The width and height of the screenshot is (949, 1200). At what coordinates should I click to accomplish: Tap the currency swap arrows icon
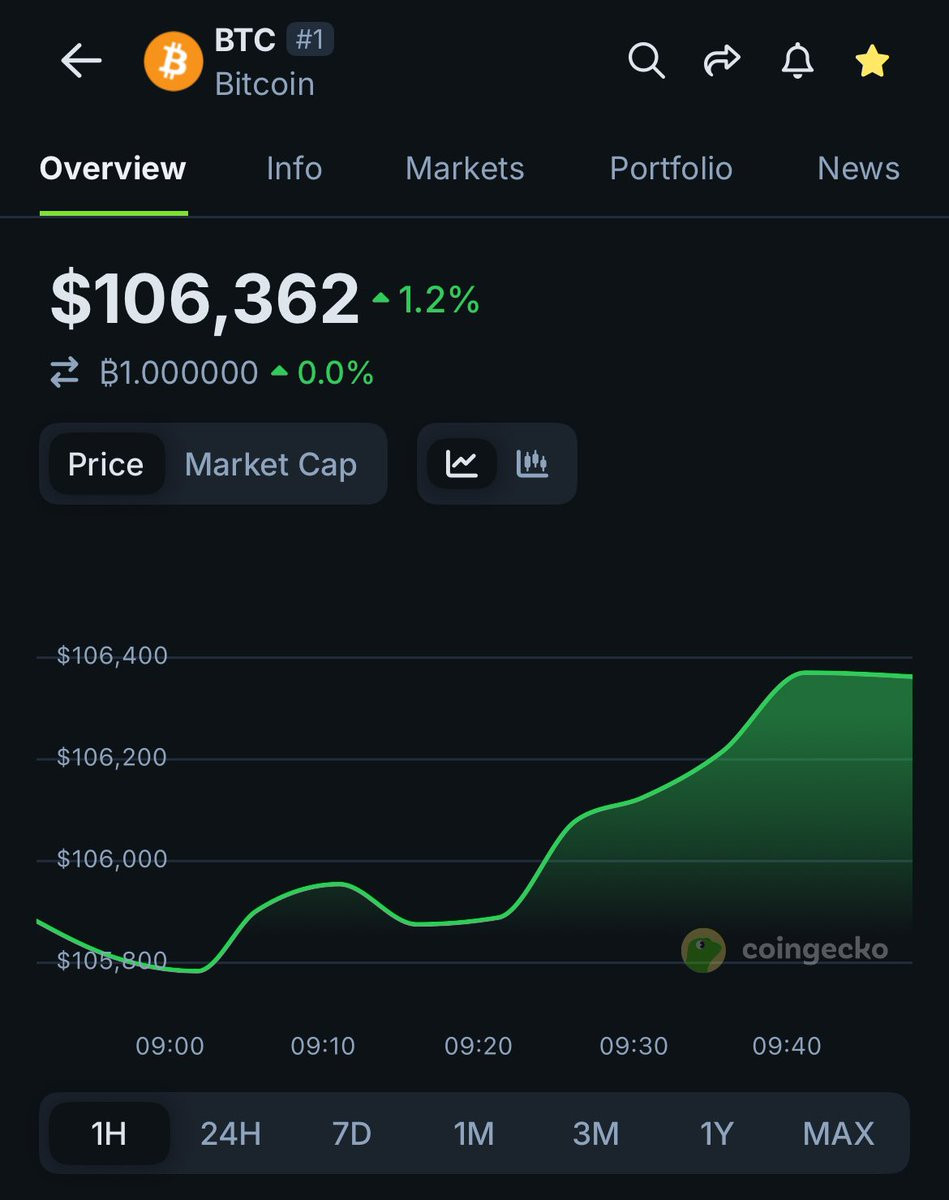[x=65, y=373]
